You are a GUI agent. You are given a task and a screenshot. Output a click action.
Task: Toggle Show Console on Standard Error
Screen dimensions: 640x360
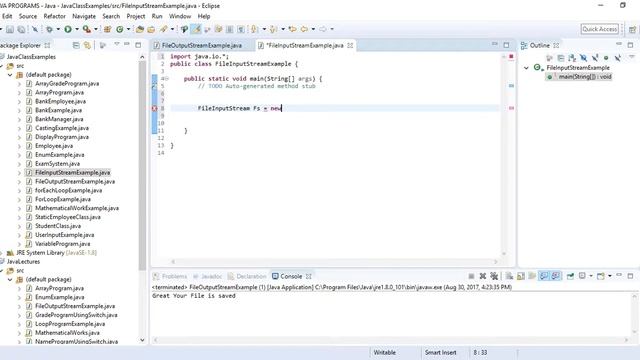pos(556,276)
